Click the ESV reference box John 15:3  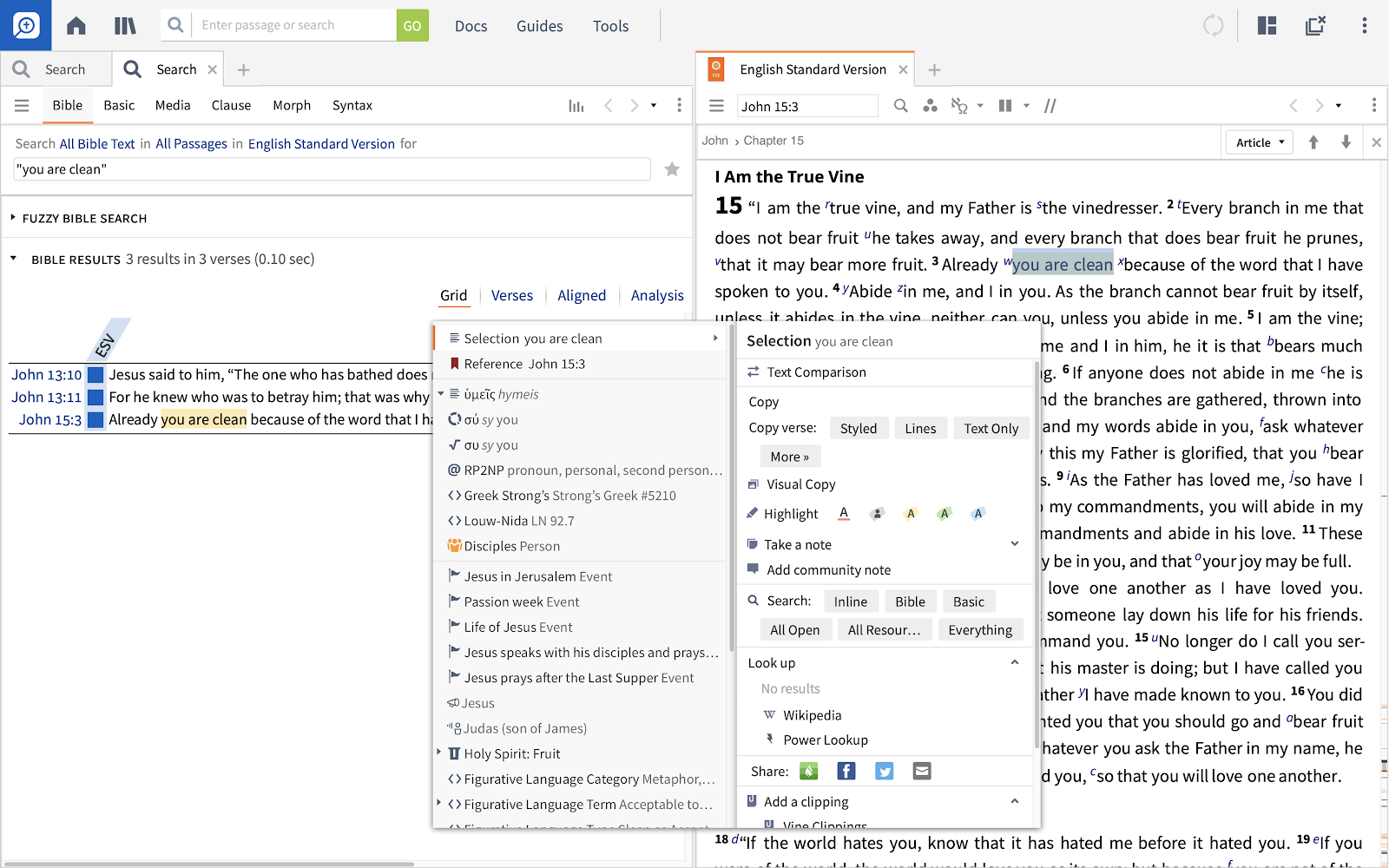point(807,106)
